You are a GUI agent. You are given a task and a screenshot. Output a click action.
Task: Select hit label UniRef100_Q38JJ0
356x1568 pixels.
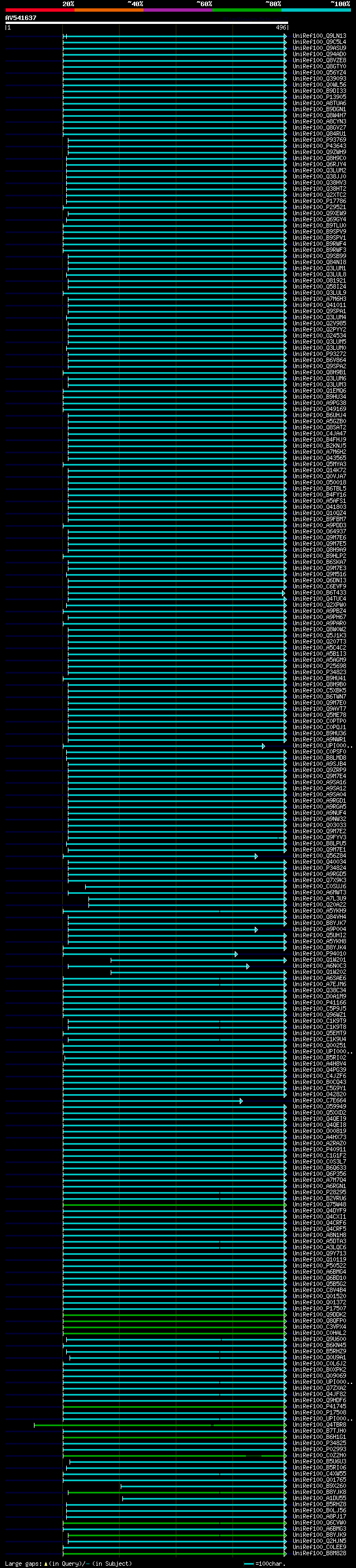(319, 176)
